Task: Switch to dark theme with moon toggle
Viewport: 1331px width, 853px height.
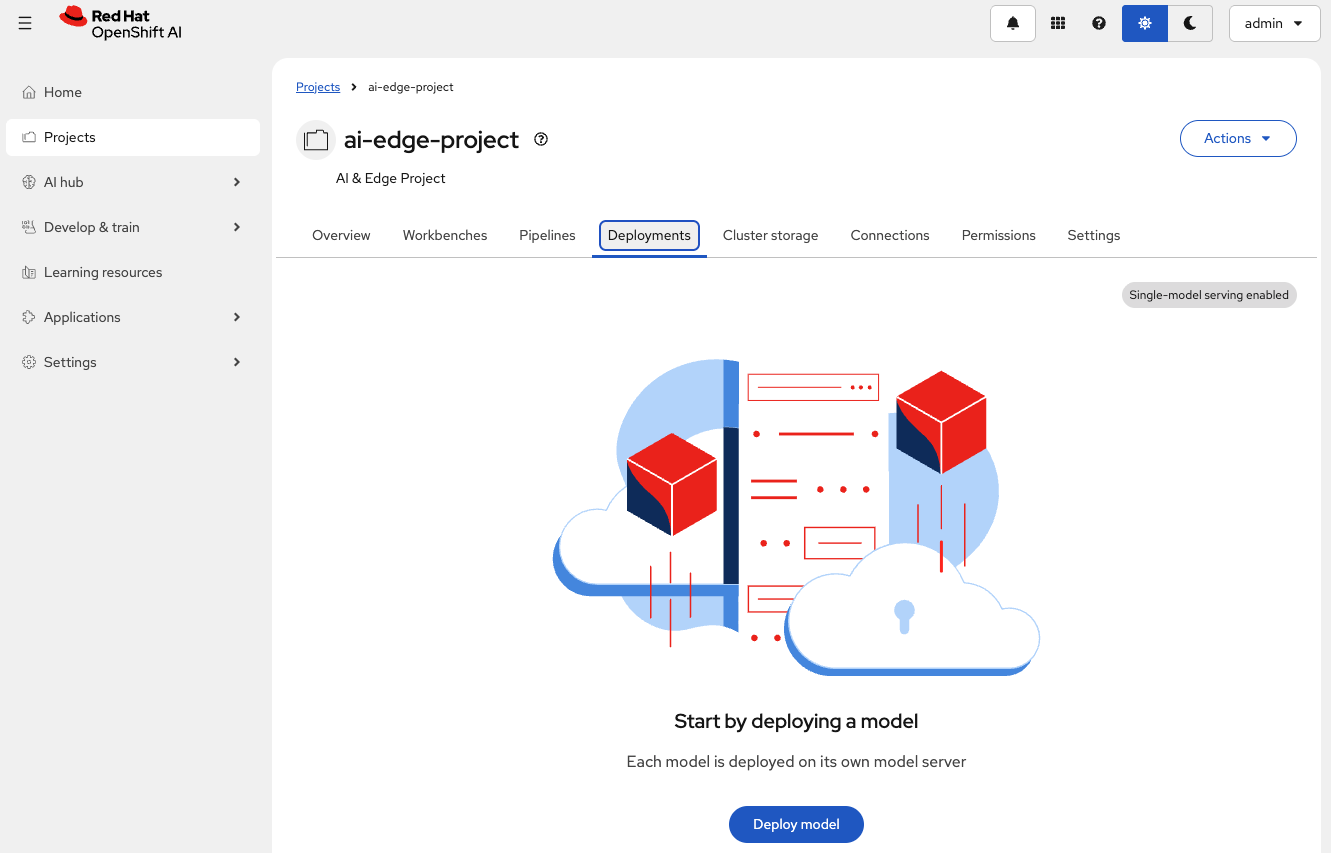Action: tap(1190, 23)
